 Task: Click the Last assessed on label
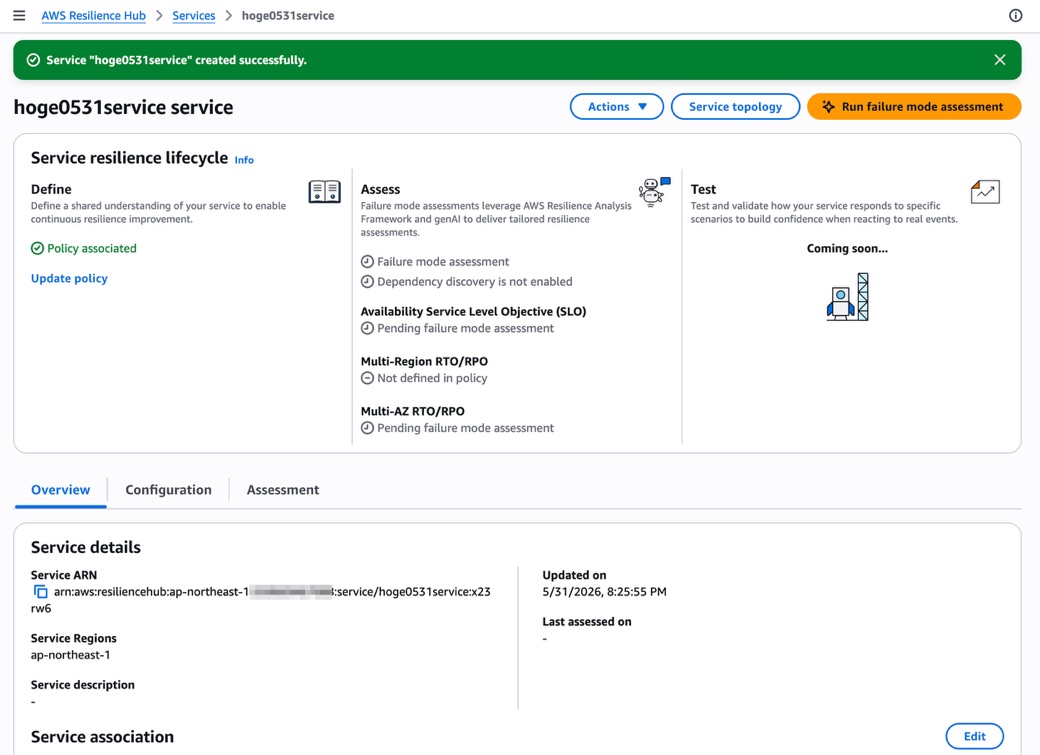pyautogui.click(x=587, y=622)
